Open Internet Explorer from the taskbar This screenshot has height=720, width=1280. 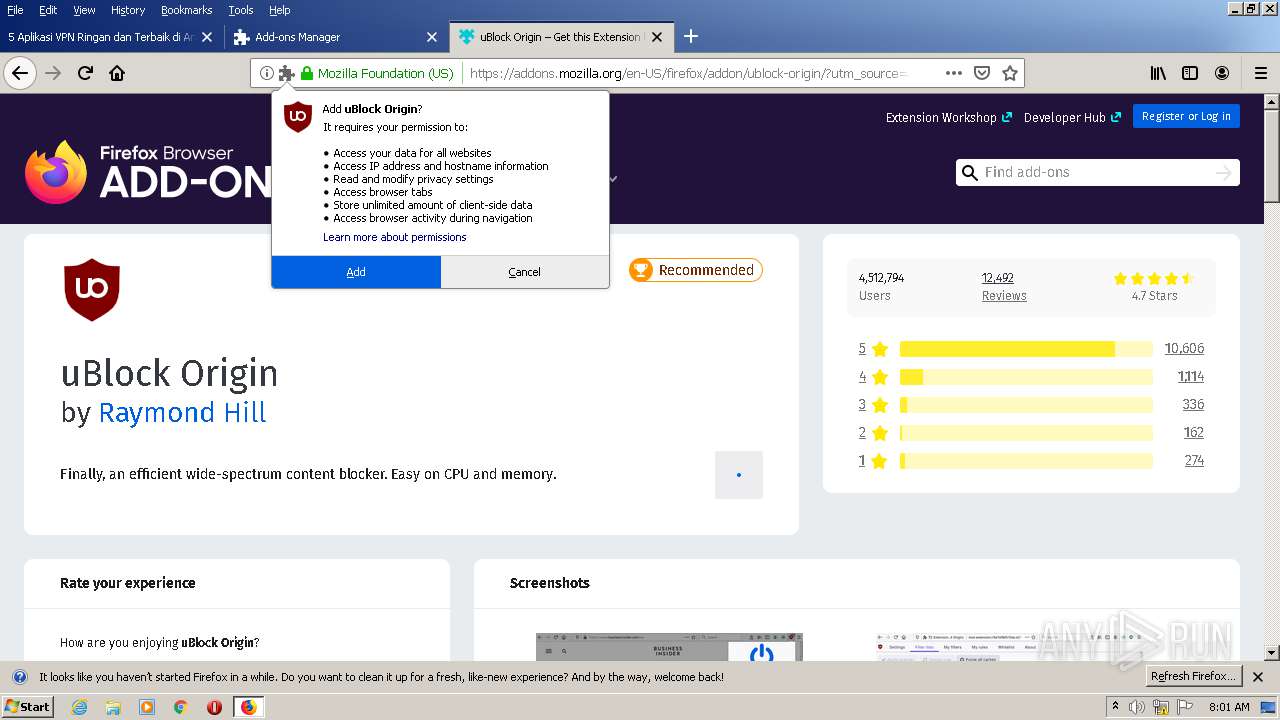pos(80,707)
